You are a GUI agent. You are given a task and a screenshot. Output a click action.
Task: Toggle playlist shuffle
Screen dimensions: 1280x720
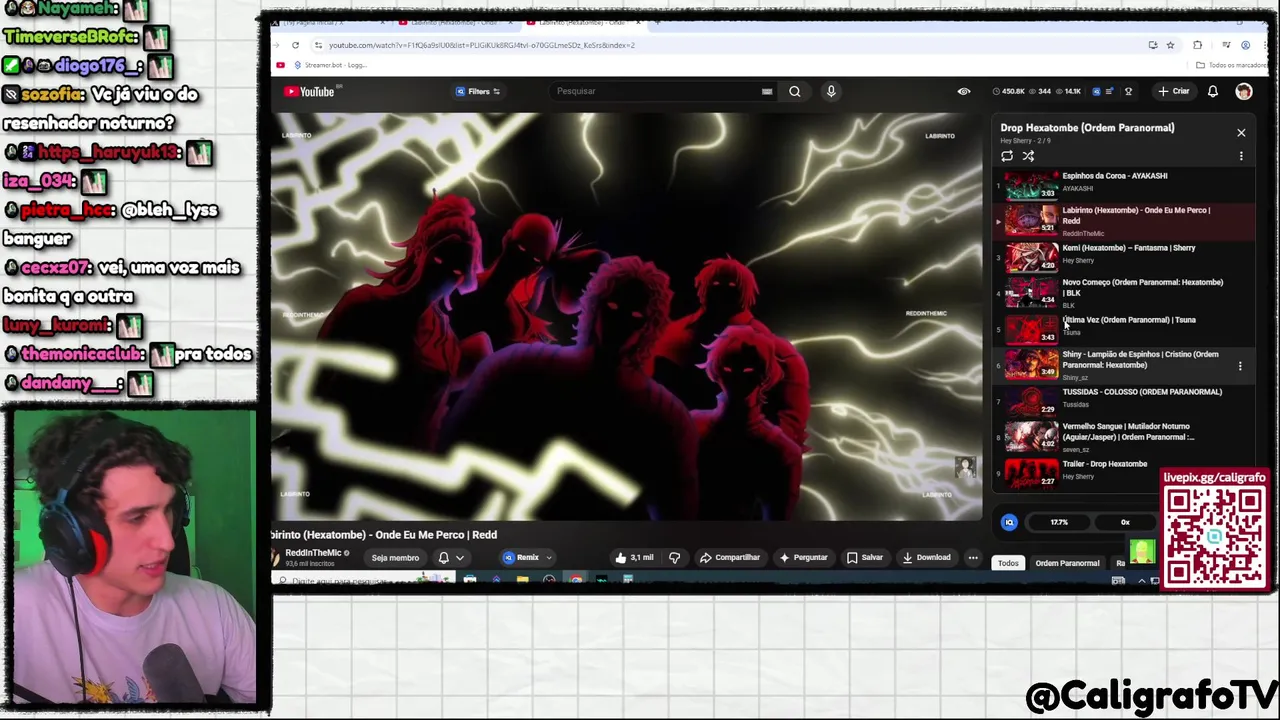(1028, 156)
